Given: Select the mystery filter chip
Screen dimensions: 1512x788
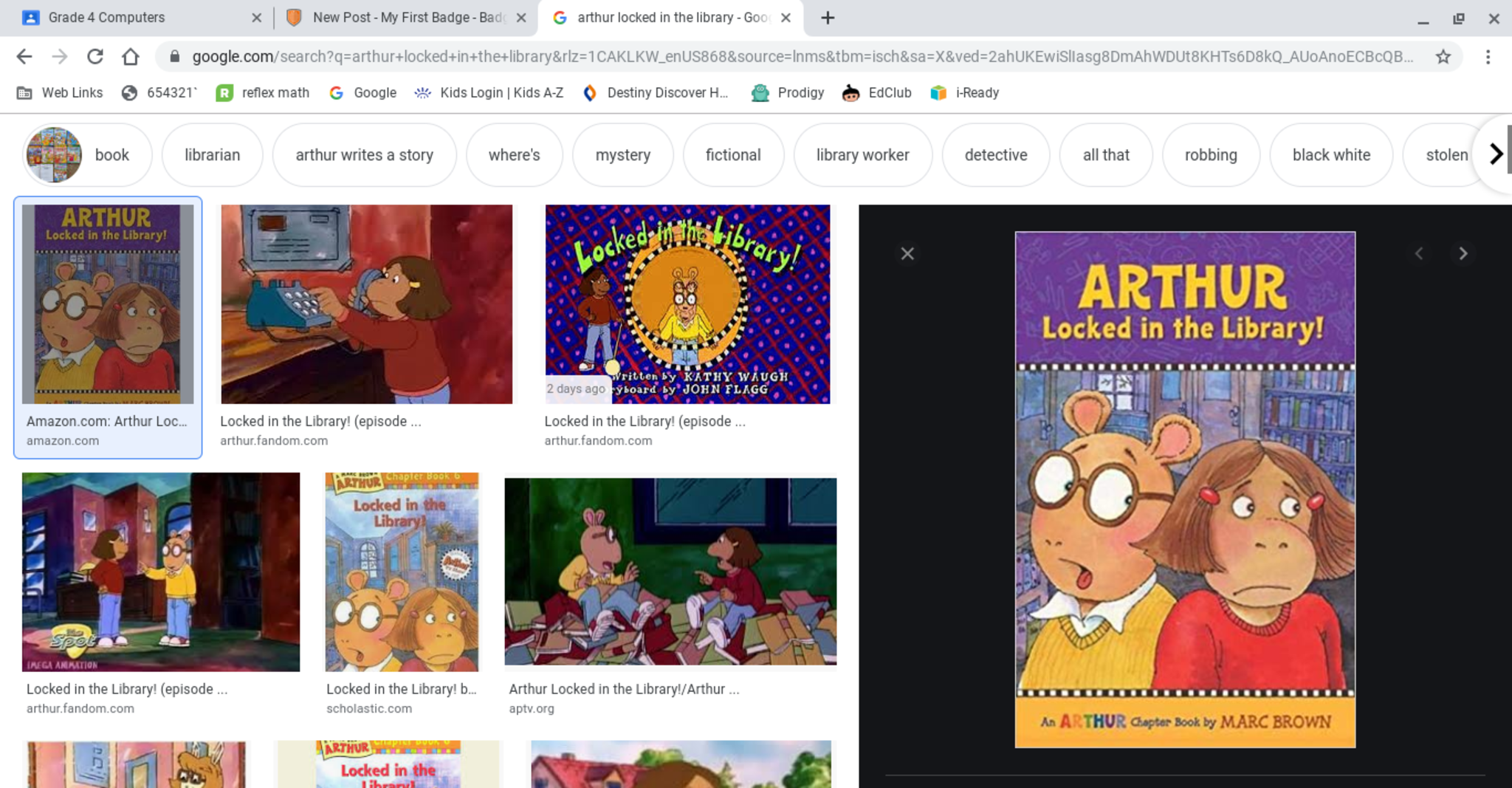Looking at the screenshot, I should pos(622,155).
